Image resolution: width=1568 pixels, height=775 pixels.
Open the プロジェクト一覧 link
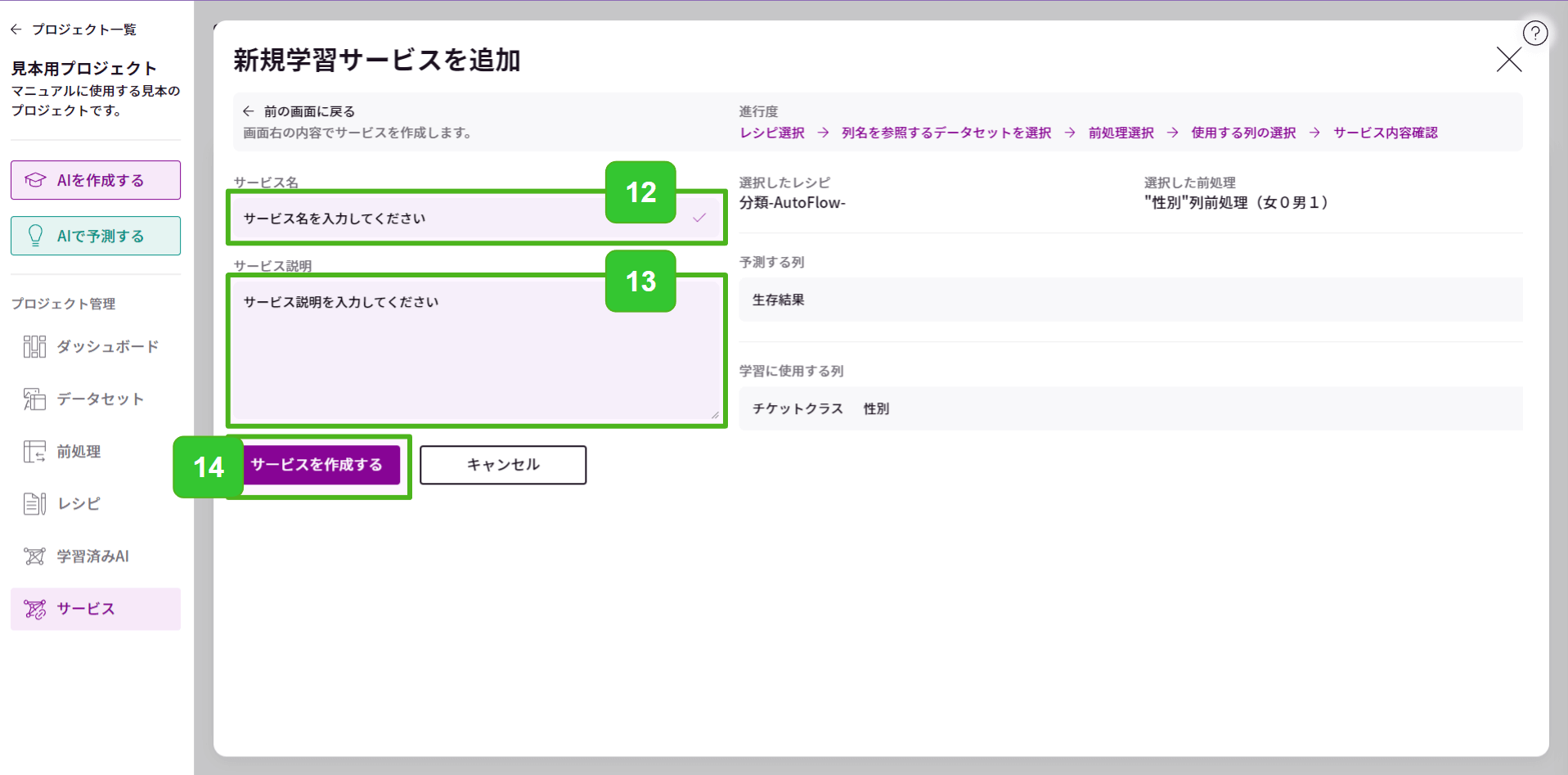[x=83, y=29]
